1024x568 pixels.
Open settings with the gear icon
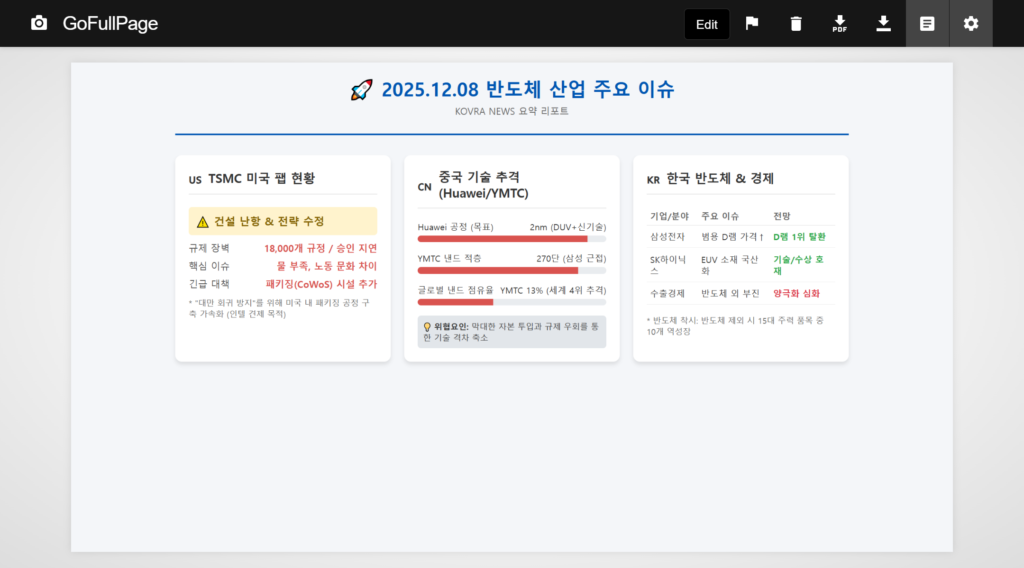point(971,23)
